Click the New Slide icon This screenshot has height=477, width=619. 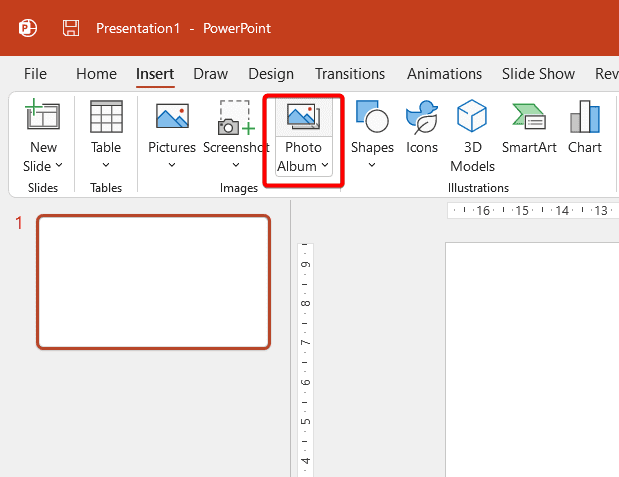pyautogui.click(x=43, y=117)
